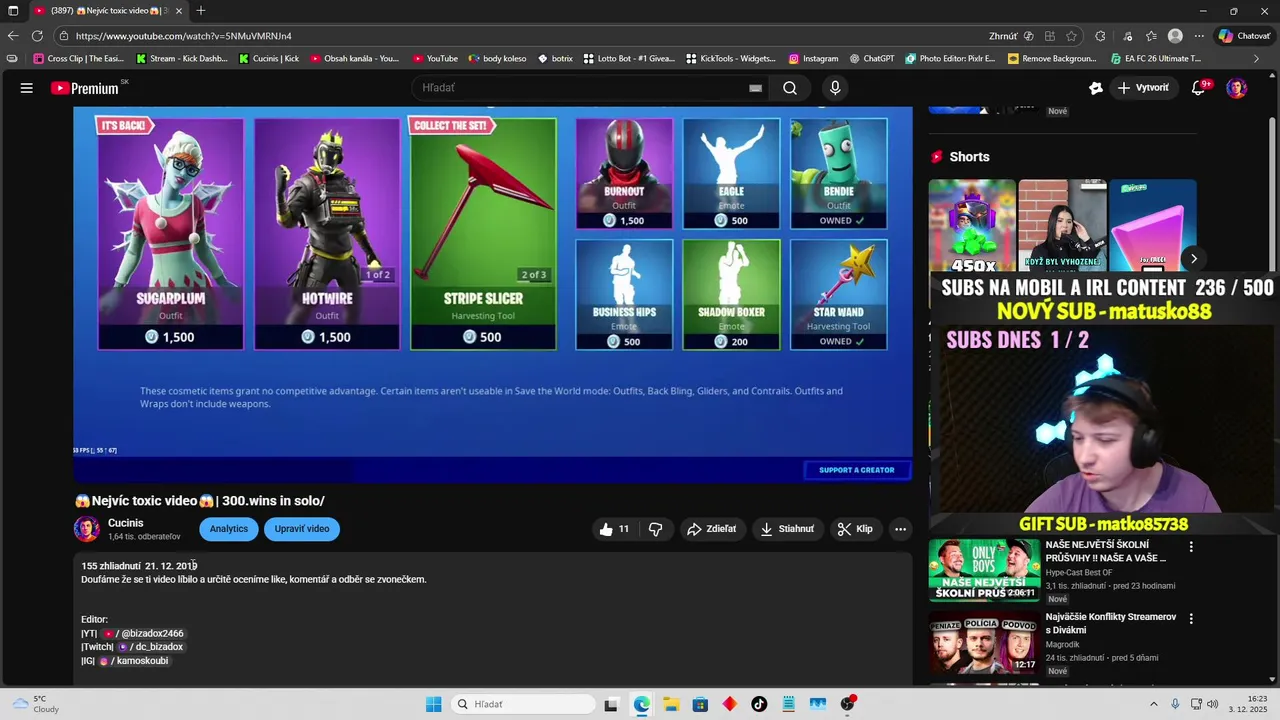
Task: Open dc_bizadox Twitch link
Action: click(x=150, y=647)
